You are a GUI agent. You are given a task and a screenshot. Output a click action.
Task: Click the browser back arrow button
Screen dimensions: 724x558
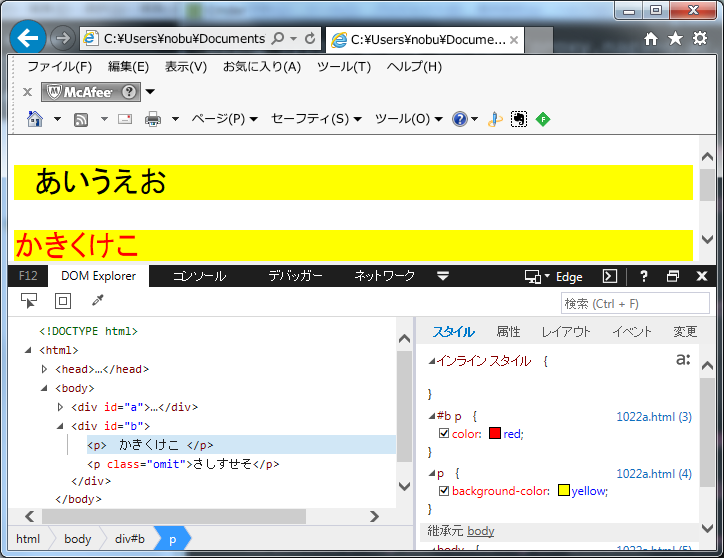coord(28,38)
